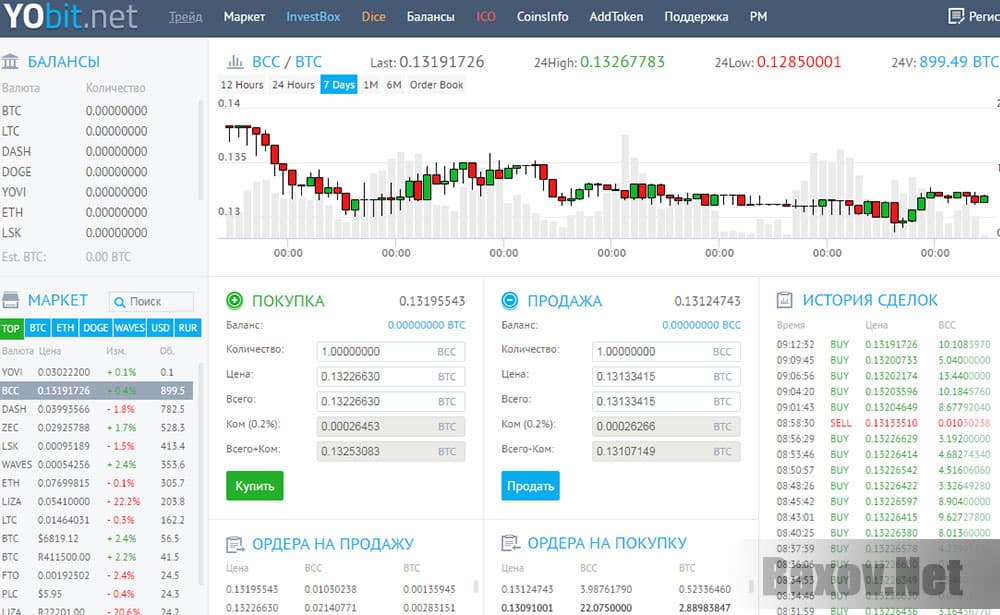Screen dimensions: 1000x615
Task: Show the Order Book view
Action: click(x=436, y=85)
